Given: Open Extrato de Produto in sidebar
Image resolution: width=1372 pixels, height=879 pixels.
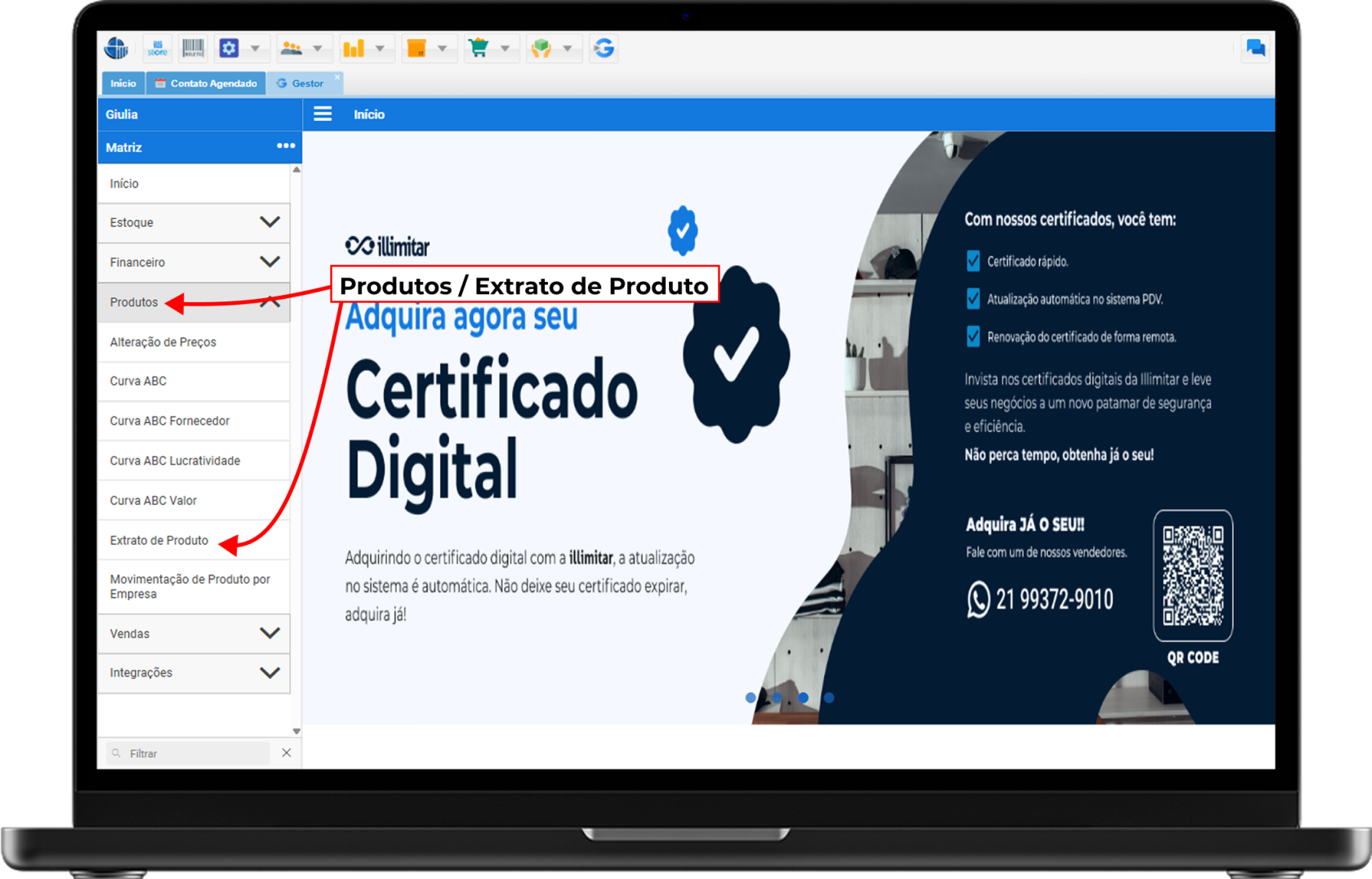Looking at the screenshot, I should click(x=159, y=541).
